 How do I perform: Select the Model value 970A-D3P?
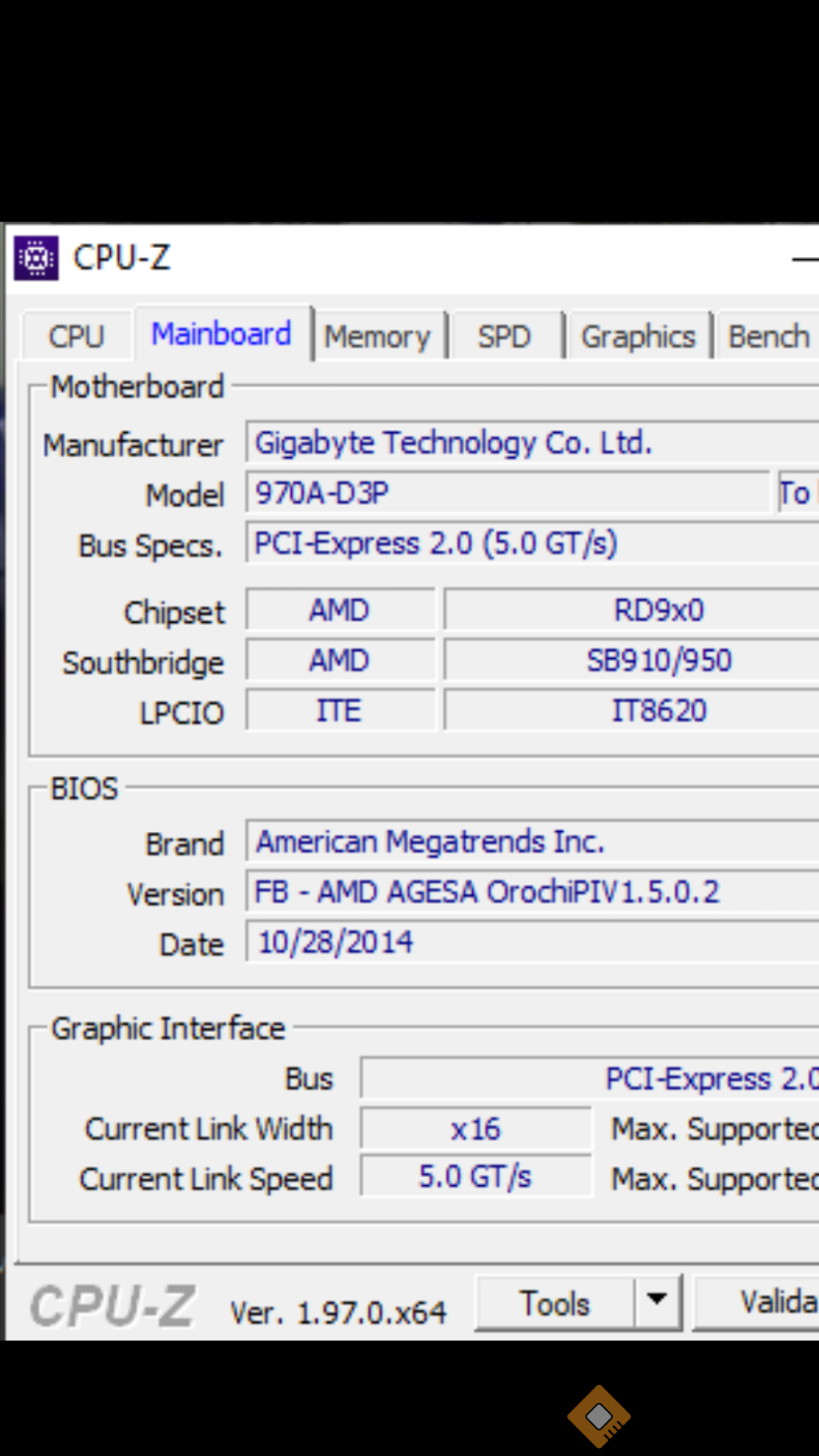pos(507,493)
